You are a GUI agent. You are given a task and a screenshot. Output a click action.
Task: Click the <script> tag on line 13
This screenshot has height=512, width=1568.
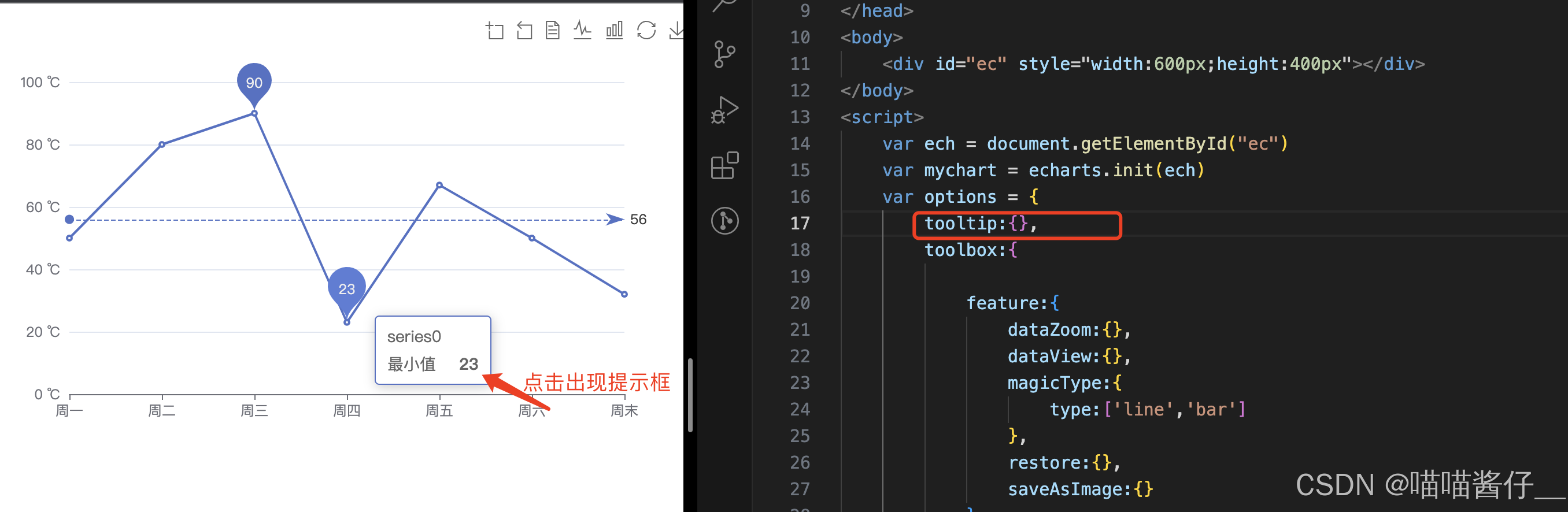(x=882, y=117)
